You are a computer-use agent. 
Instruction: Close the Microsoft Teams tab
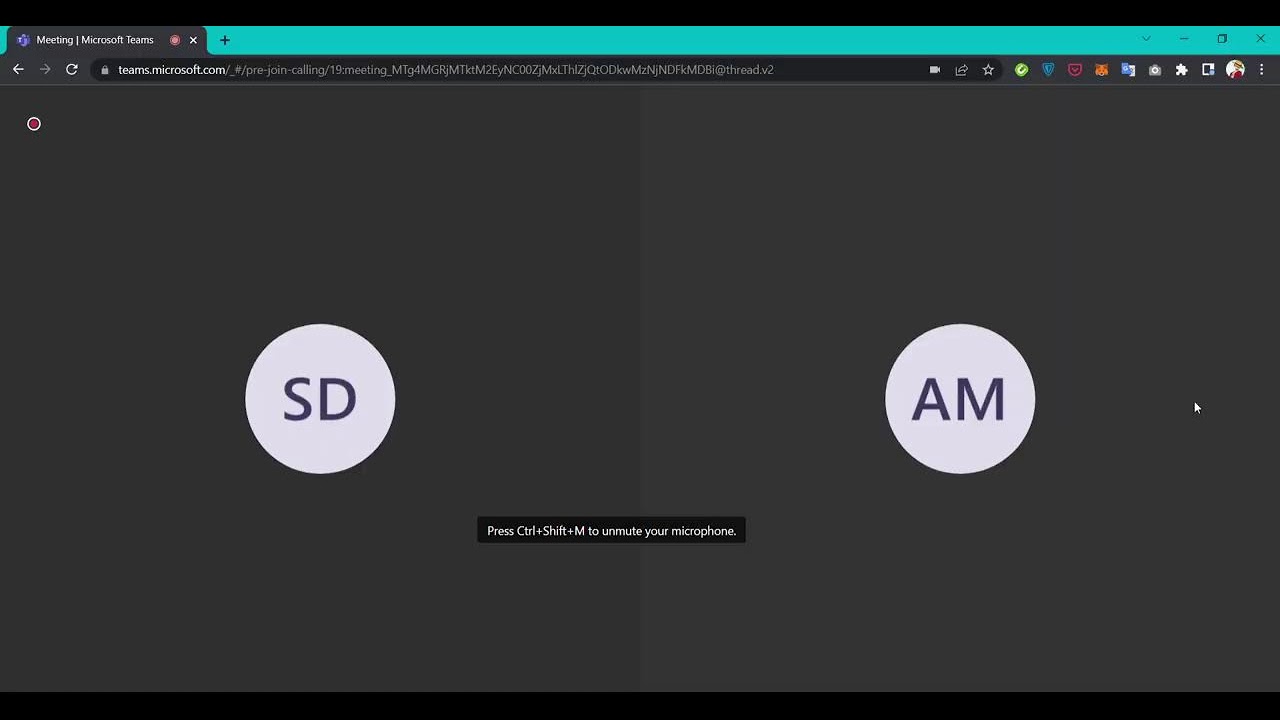193,40
